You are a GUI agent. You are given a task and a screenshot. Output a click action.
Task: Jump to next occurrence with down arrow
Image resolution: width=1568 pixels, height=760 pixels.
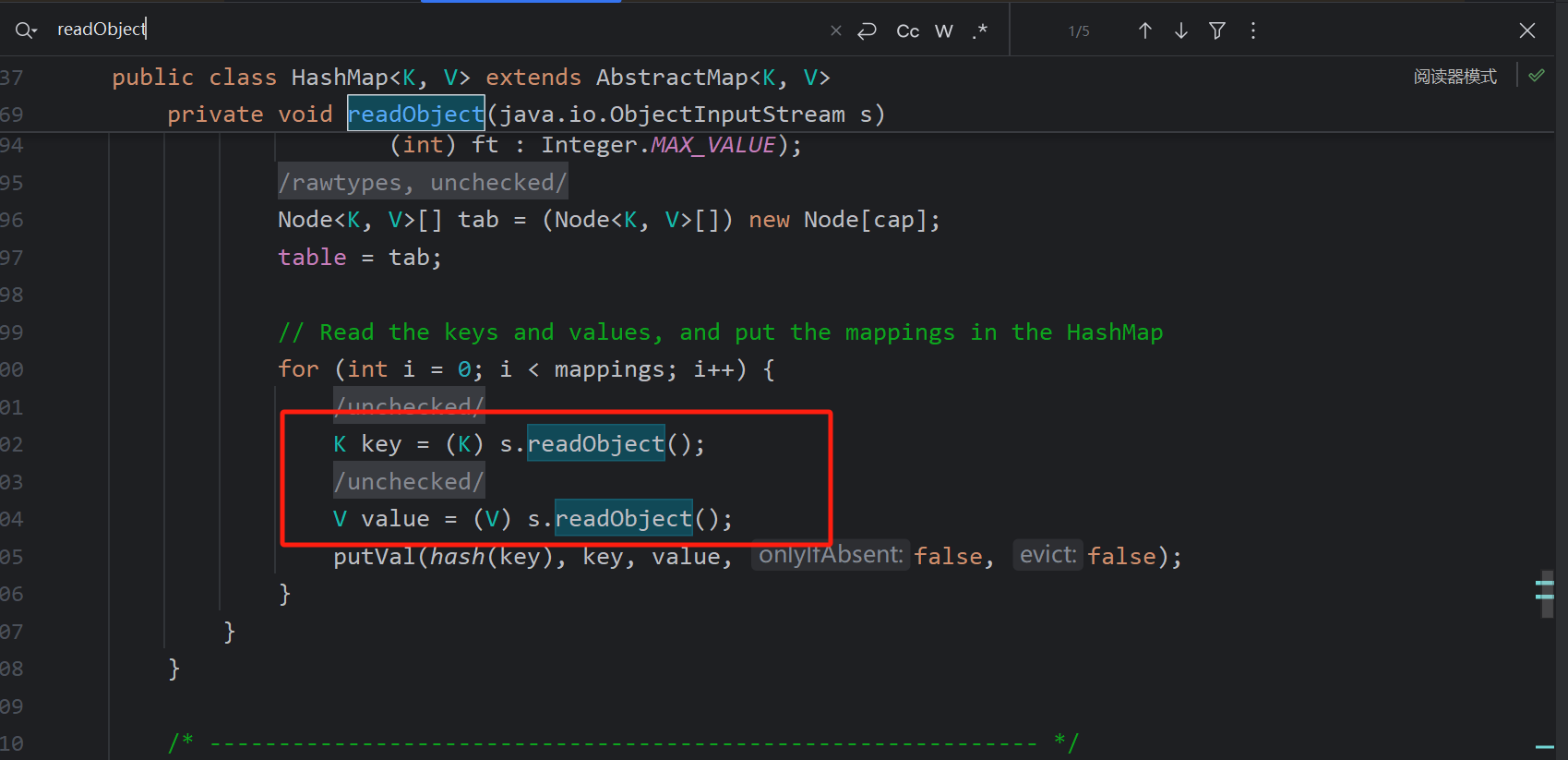coord(1181,30)
